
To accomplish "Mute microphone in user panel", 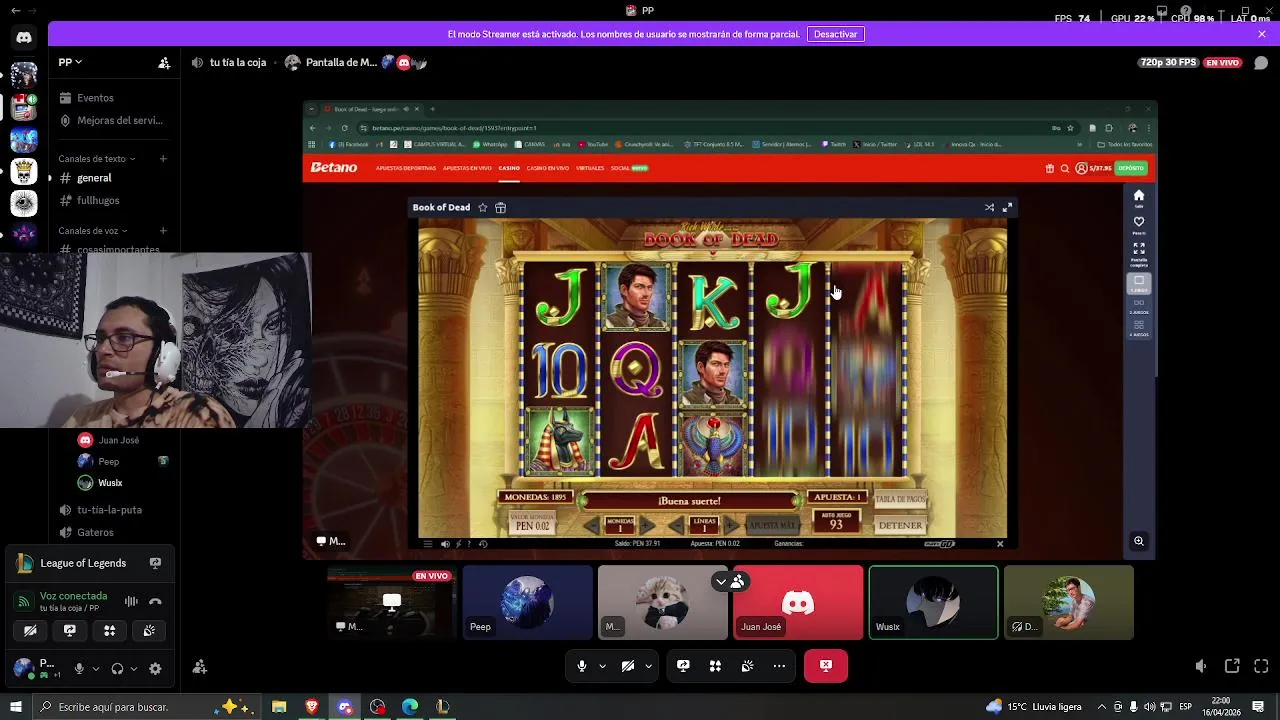I will pyautogui.click(x=79, y=668).
